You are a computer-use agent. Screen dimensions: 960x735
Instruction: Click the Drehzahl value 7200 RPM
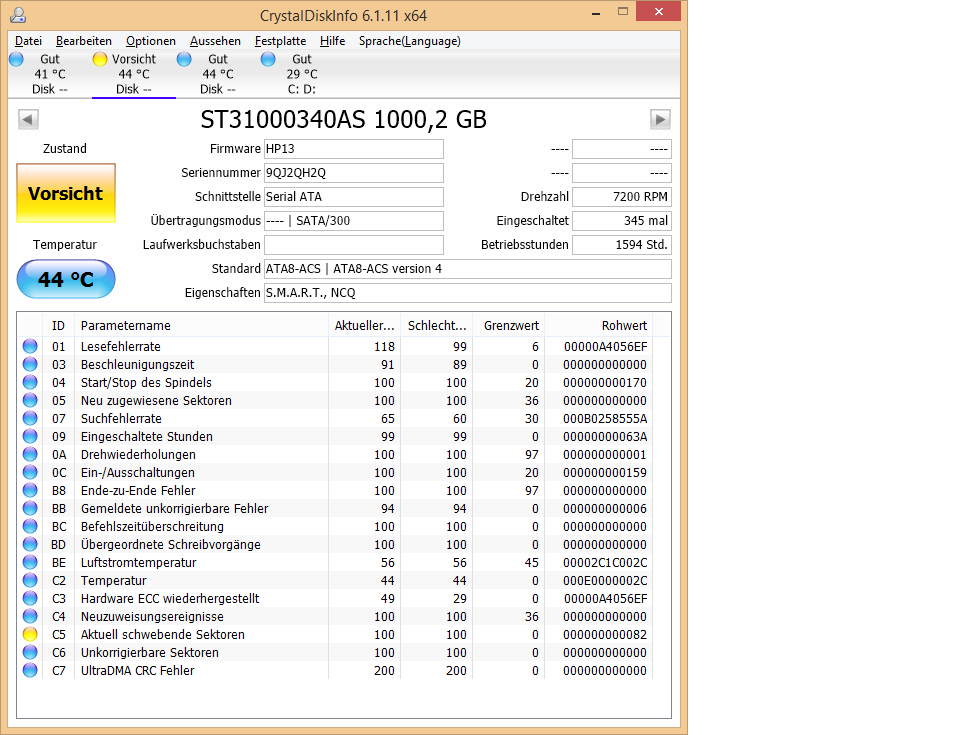[x=621, y=197]
